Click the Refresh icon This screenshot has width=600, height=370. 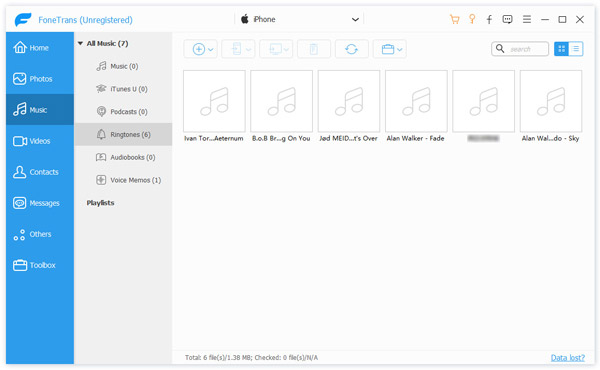click(351, 49)
